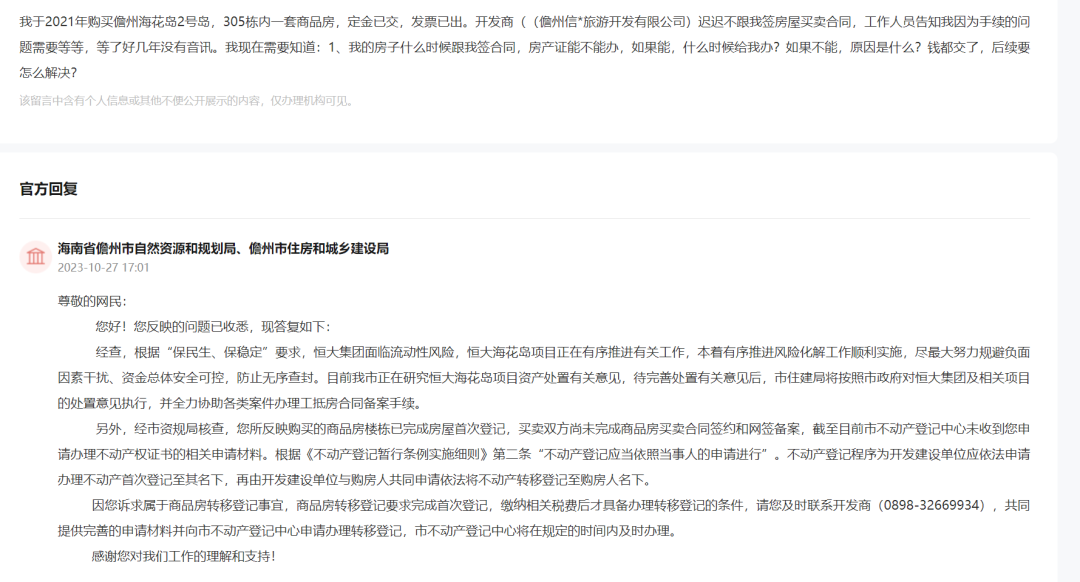
Task: Click the red government building avatar icon
Action: 36,257
